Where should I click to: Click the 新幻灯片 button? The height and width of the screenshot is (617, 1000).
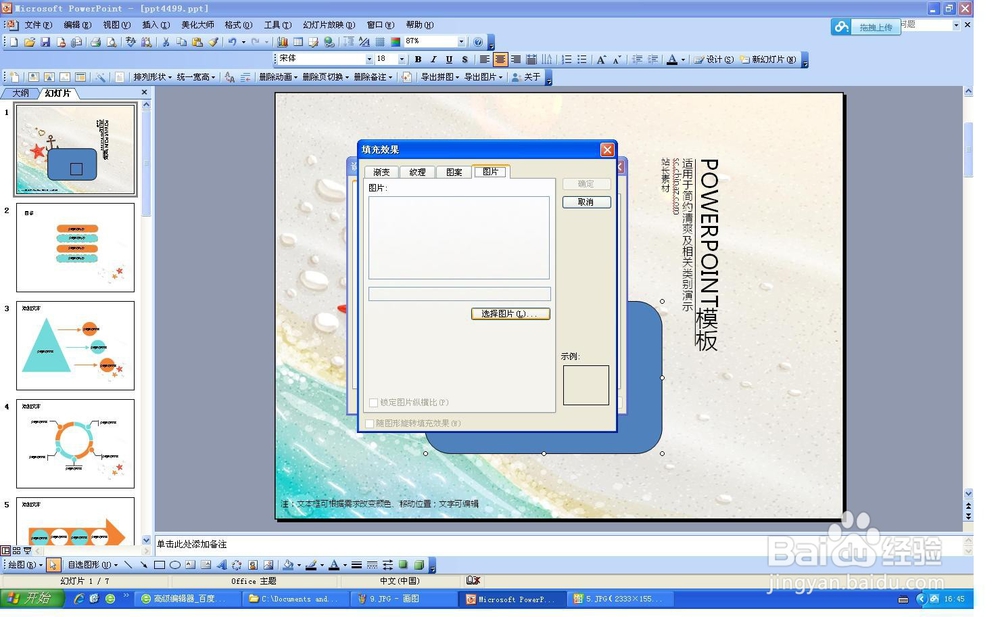768,59
